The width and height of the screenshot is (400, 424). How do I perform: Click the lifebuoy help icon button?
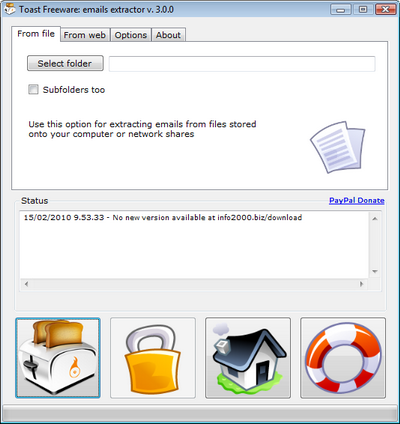pos(343,358)
